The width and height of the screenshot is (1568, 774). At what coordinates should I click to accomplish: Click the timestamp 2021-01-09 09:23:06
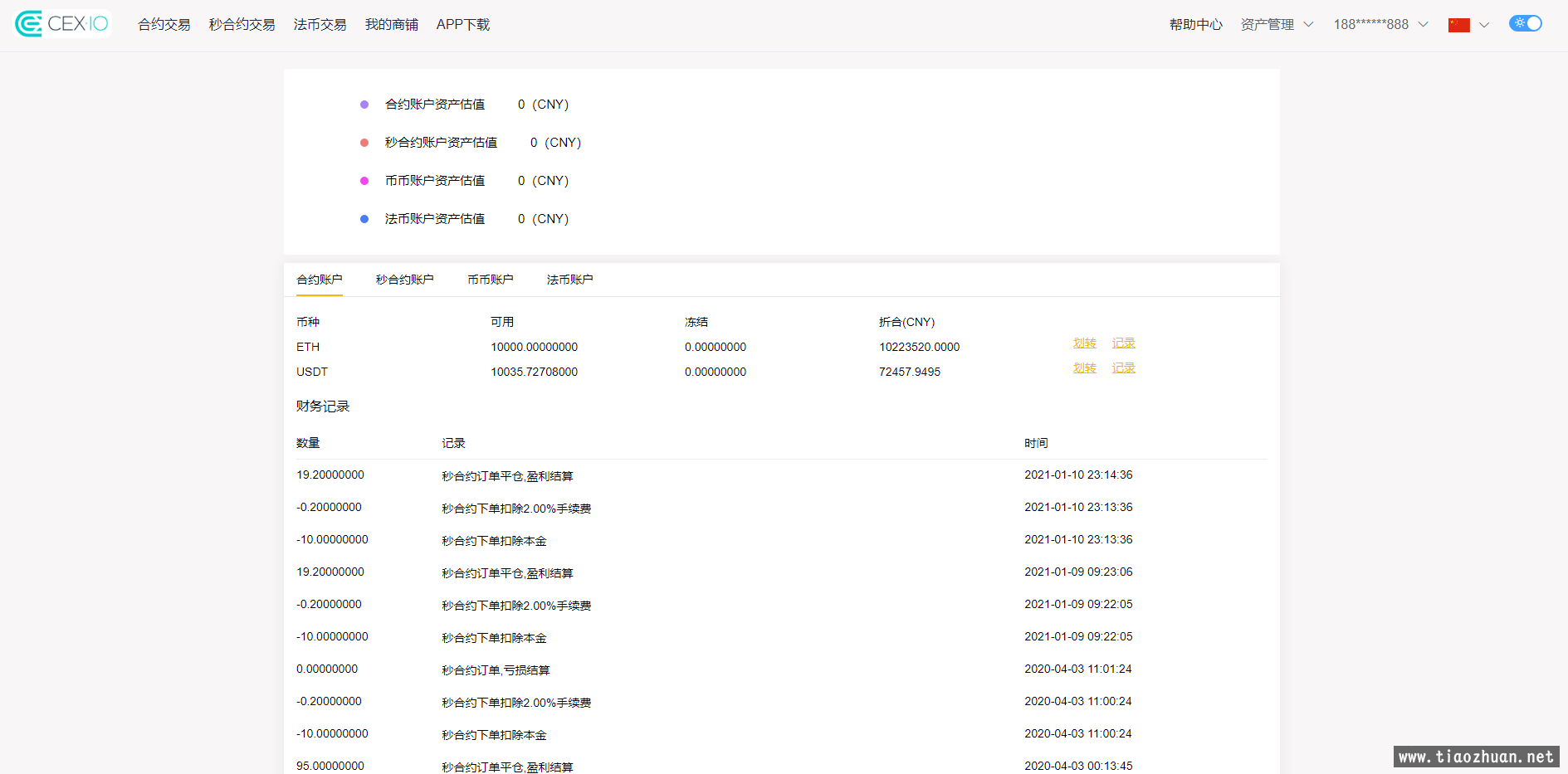click(x=1078, y=572)
